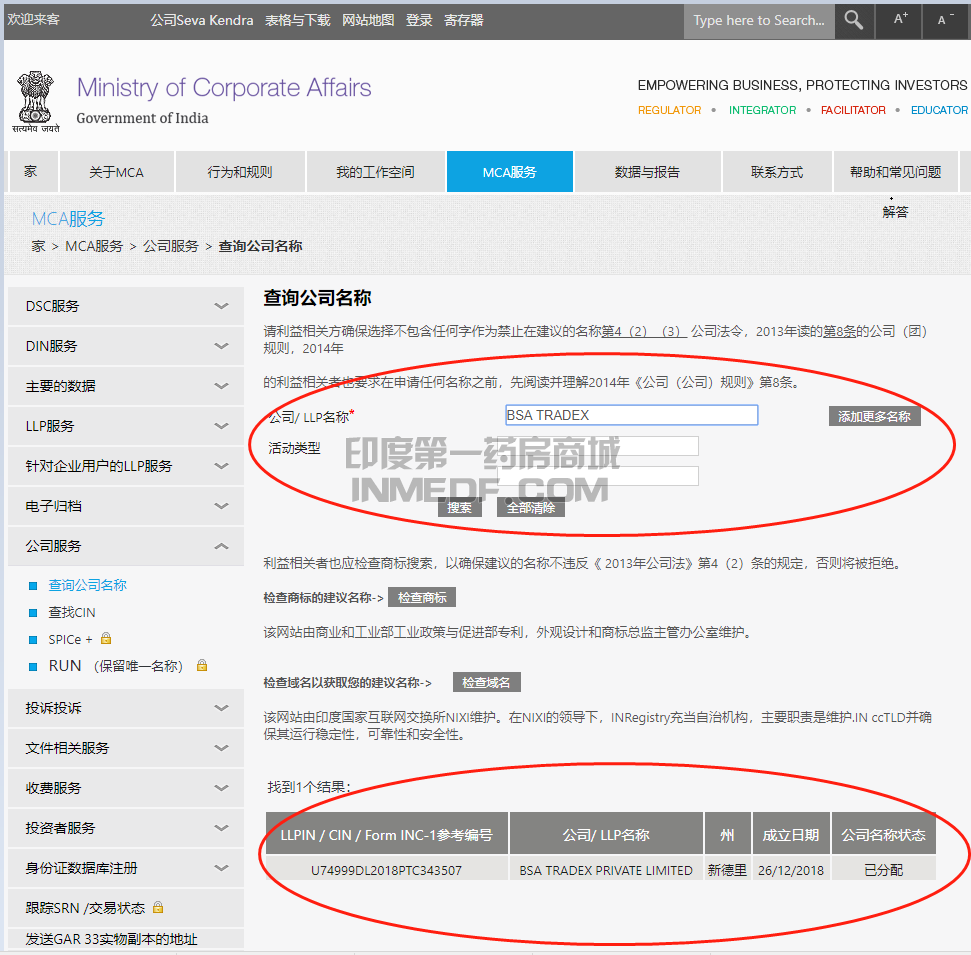Click the Ministry of Corporate Affairs emblem logo
Viewport: 971px width, 955px height.
click(36, 100)
